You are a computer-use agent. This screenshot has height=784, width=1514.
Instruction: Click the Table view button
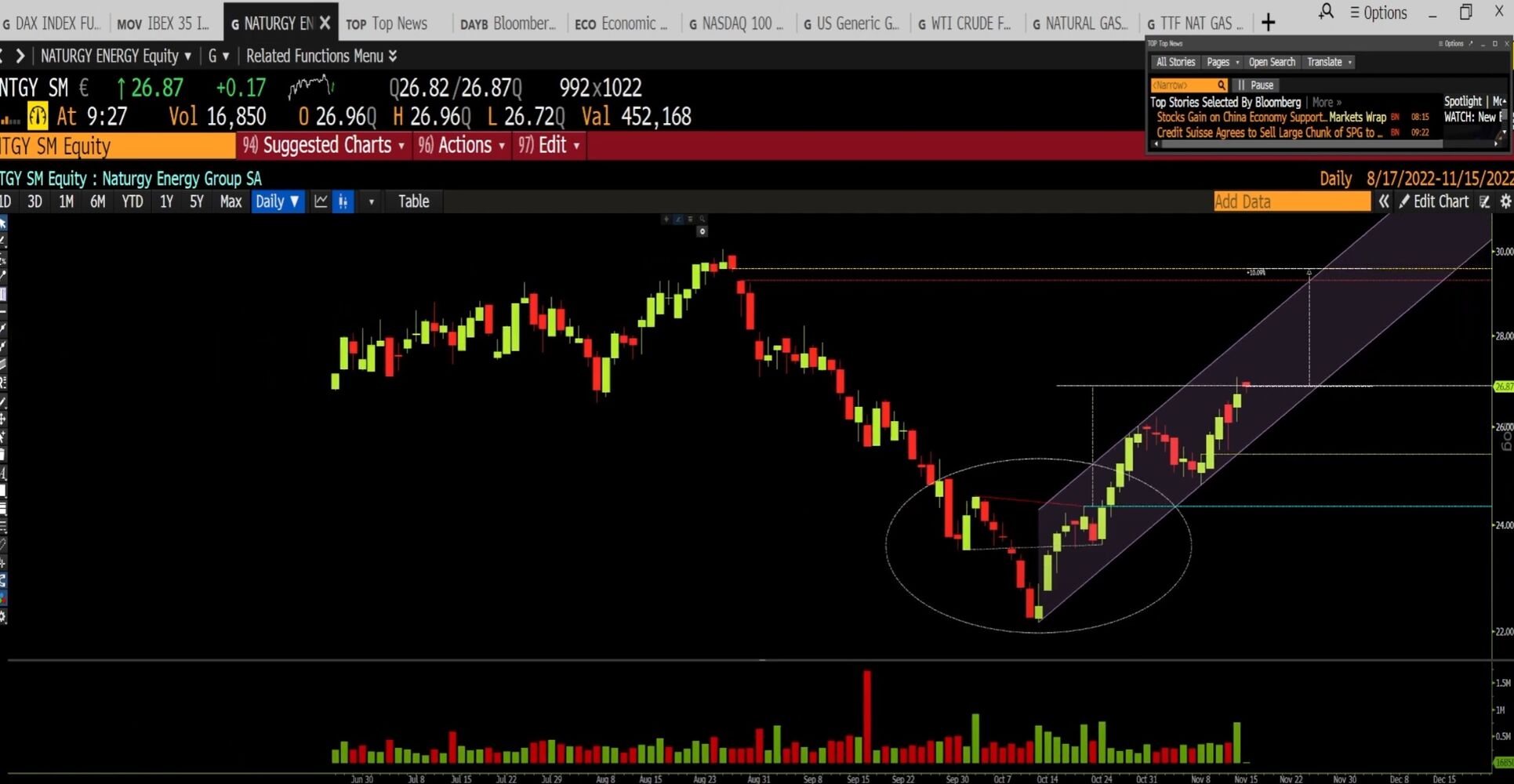click(x=414, y=201)
